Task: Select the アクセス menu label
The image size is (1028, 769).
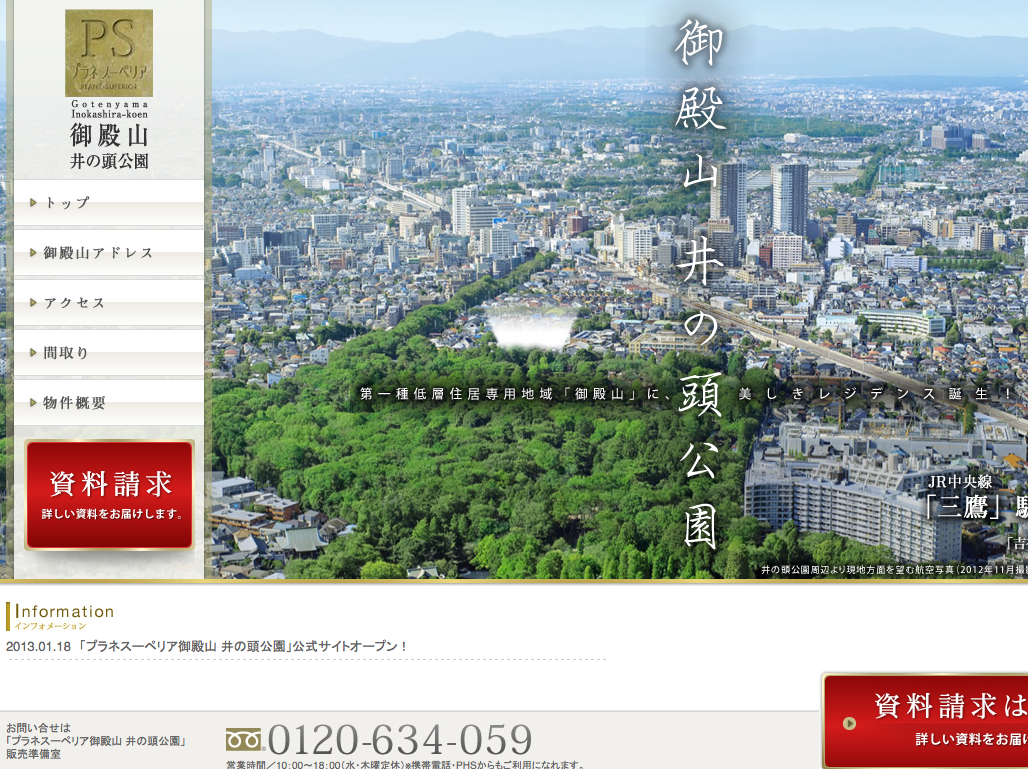Action: pos(74,303)
